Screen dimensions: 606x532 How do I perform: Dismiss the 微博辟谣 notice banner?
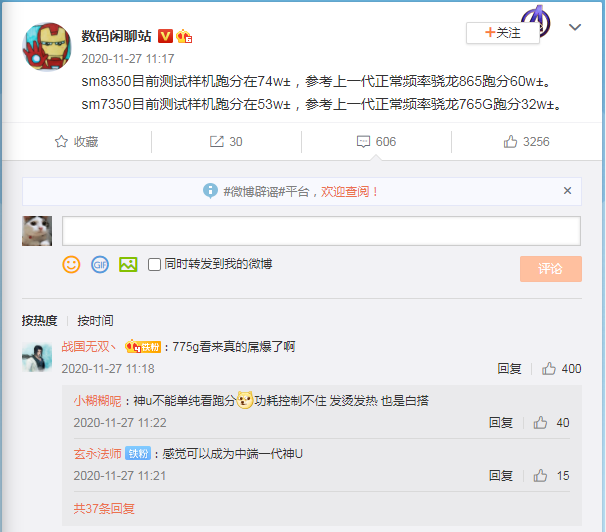coord(567,191)
